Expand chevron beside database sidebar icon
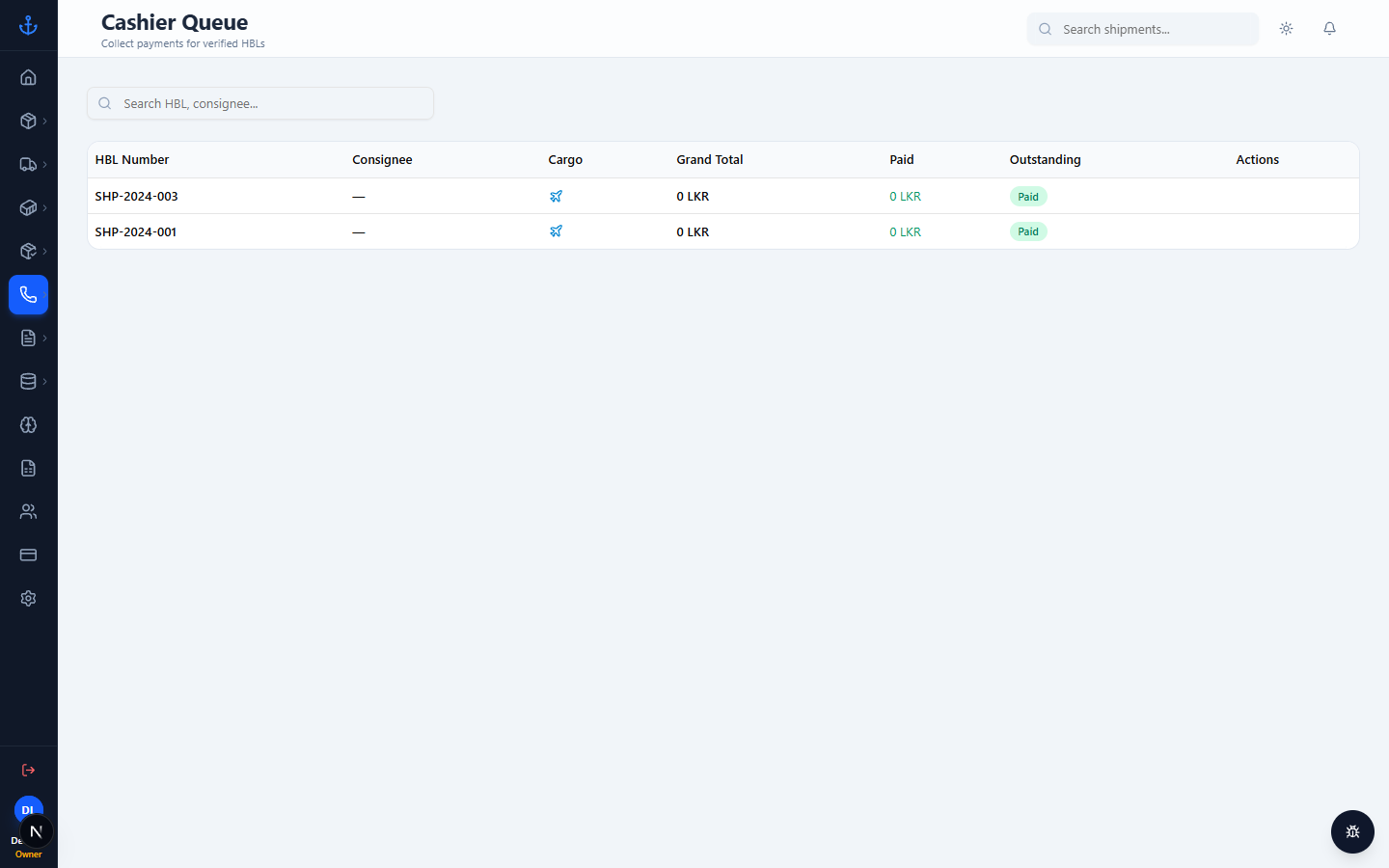Image resolution: width=1389 pixels, height=868 pixels. pyautogui.click(x=44, y=381)
